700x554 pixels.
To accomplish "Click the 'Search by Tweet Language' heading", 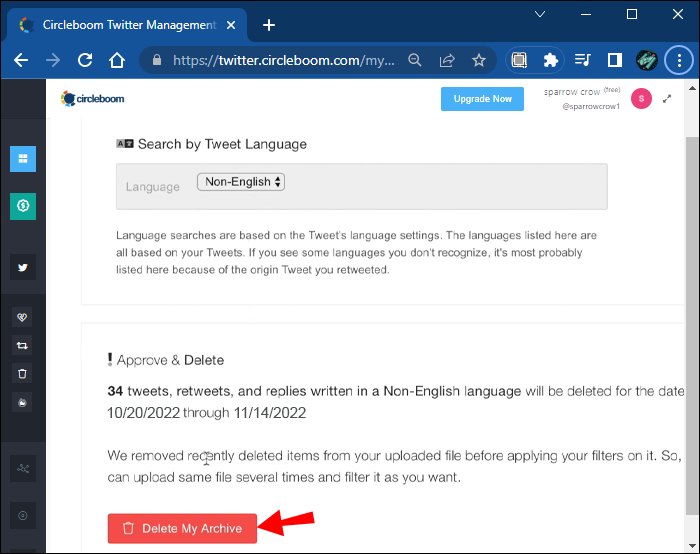I will pos(222,144).
